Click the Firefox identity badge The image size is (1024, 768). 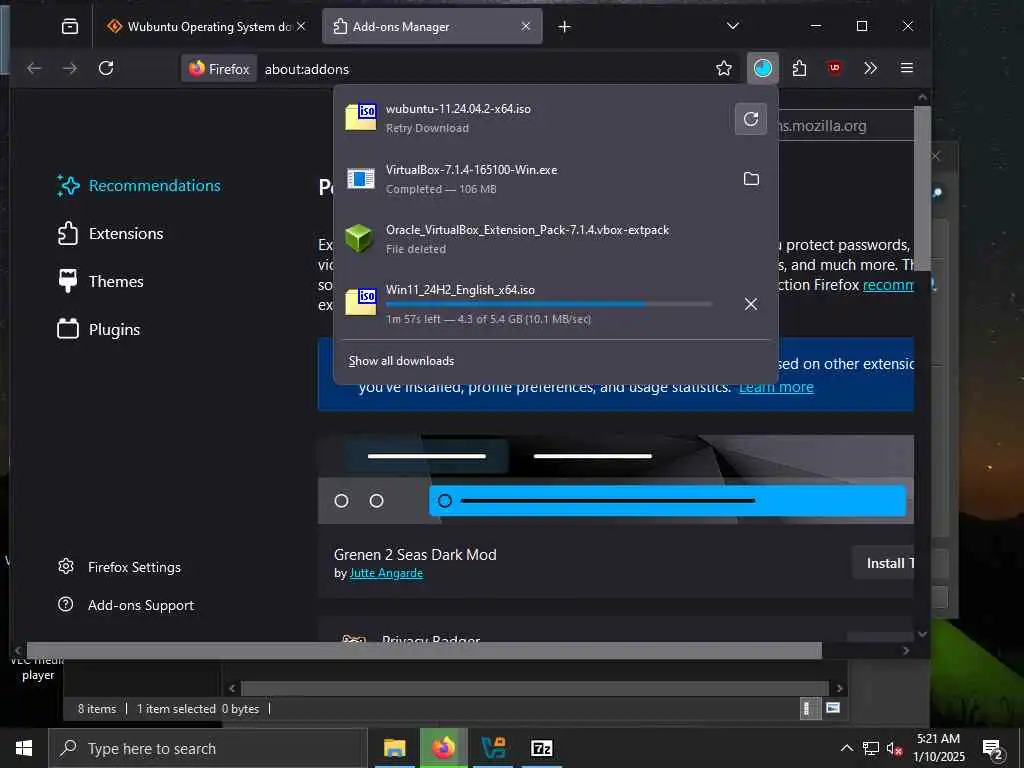(x=219, y=69)
